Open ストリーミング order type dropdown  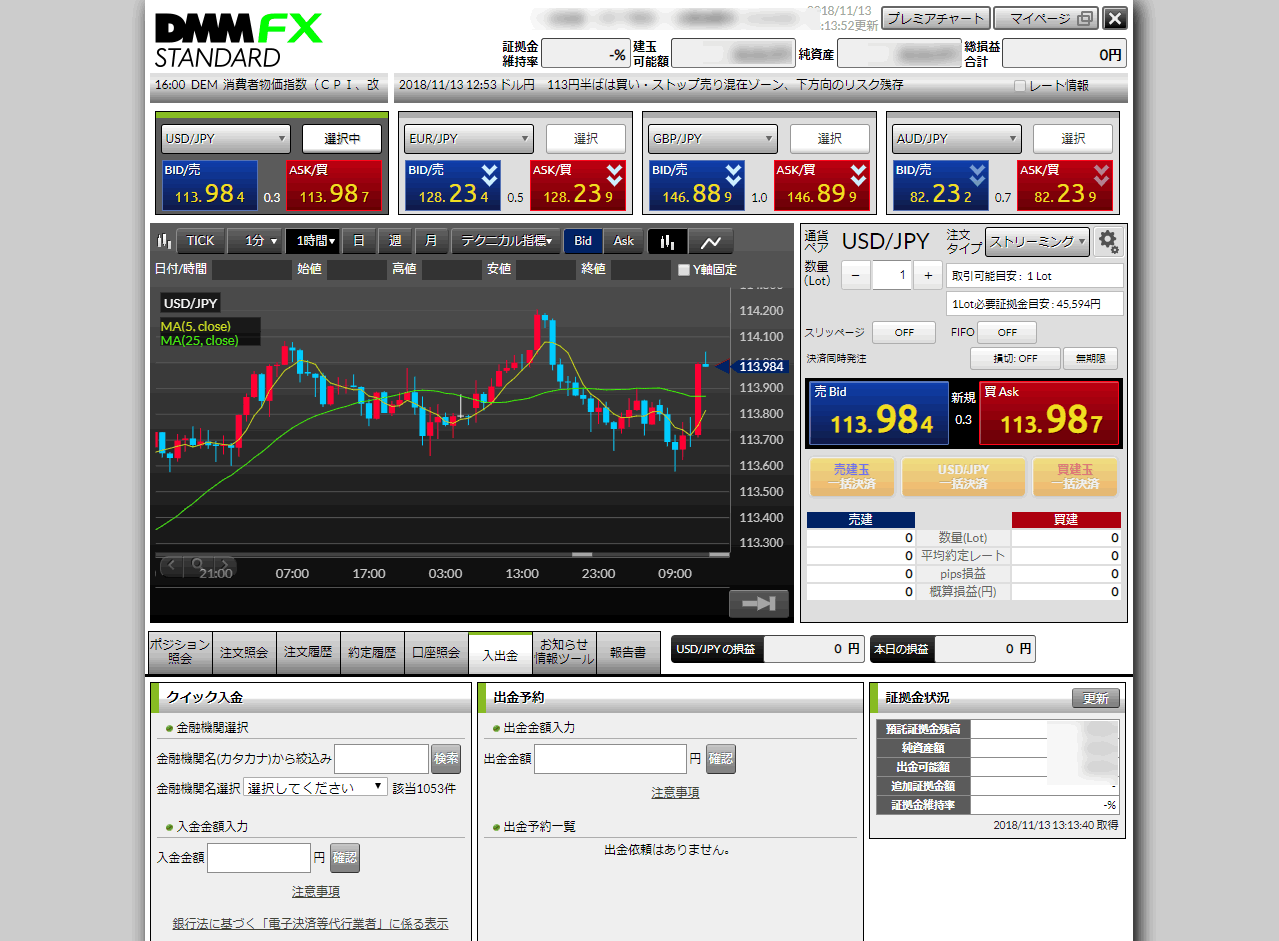pos(1037,241)
